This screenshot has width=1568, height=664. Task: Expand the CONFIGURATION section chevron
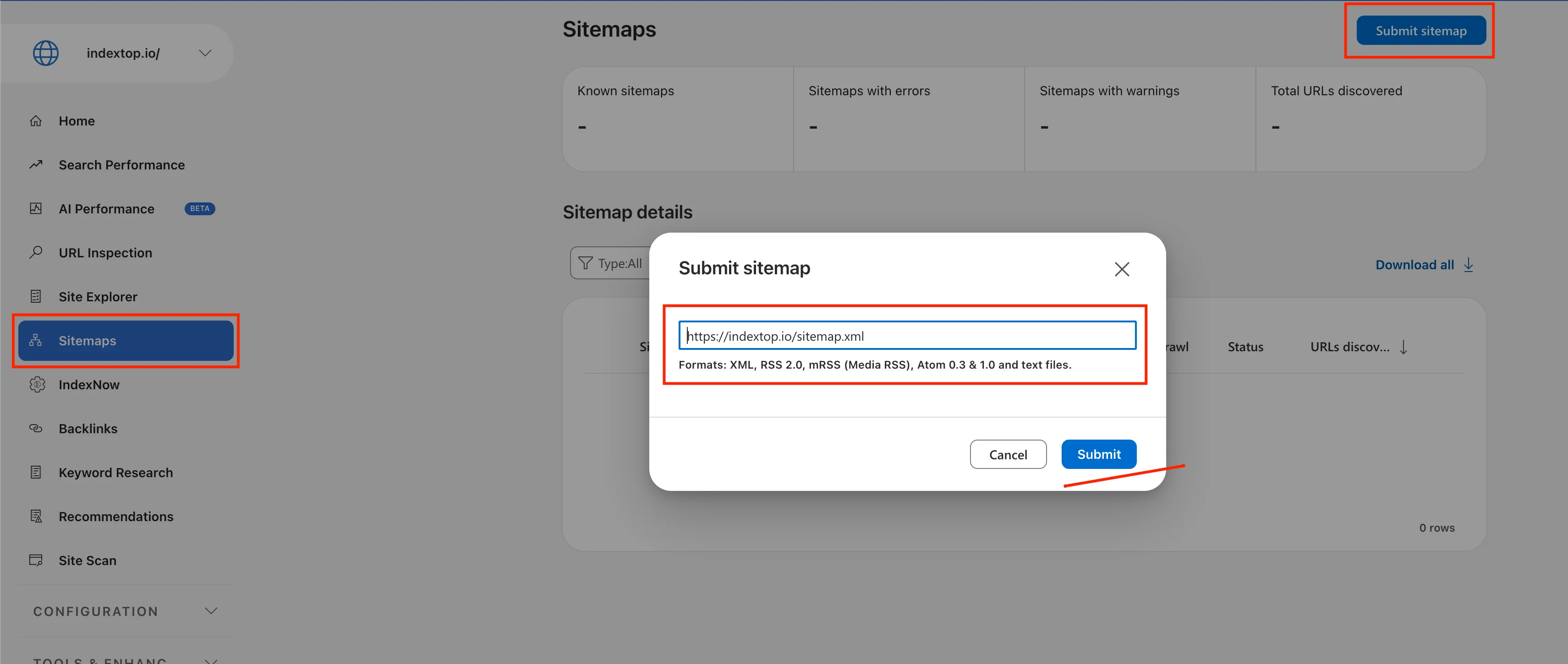pyautogui.click(x=211, y=611)
